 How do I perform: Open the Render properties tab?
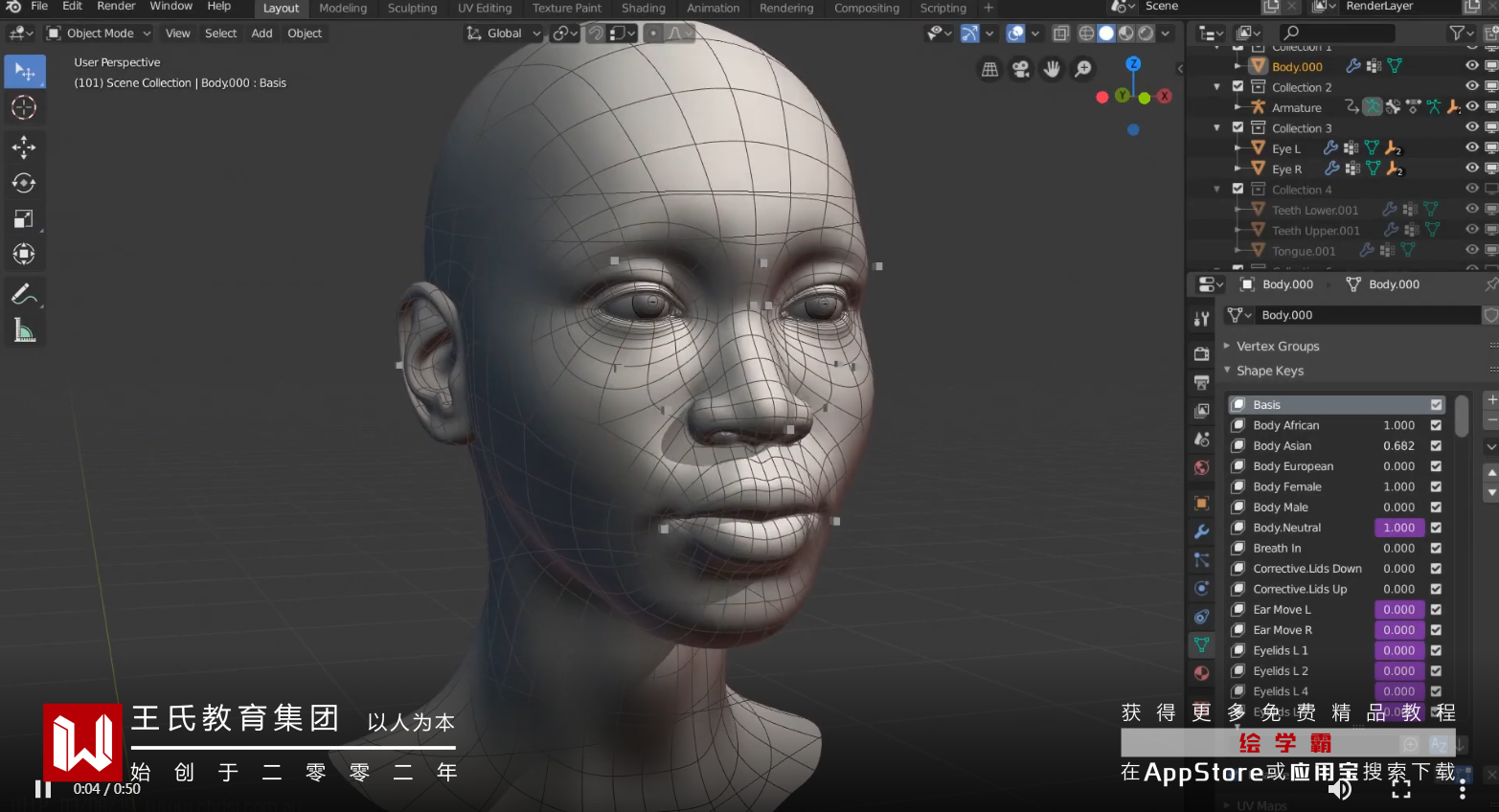pos(1201,353)
